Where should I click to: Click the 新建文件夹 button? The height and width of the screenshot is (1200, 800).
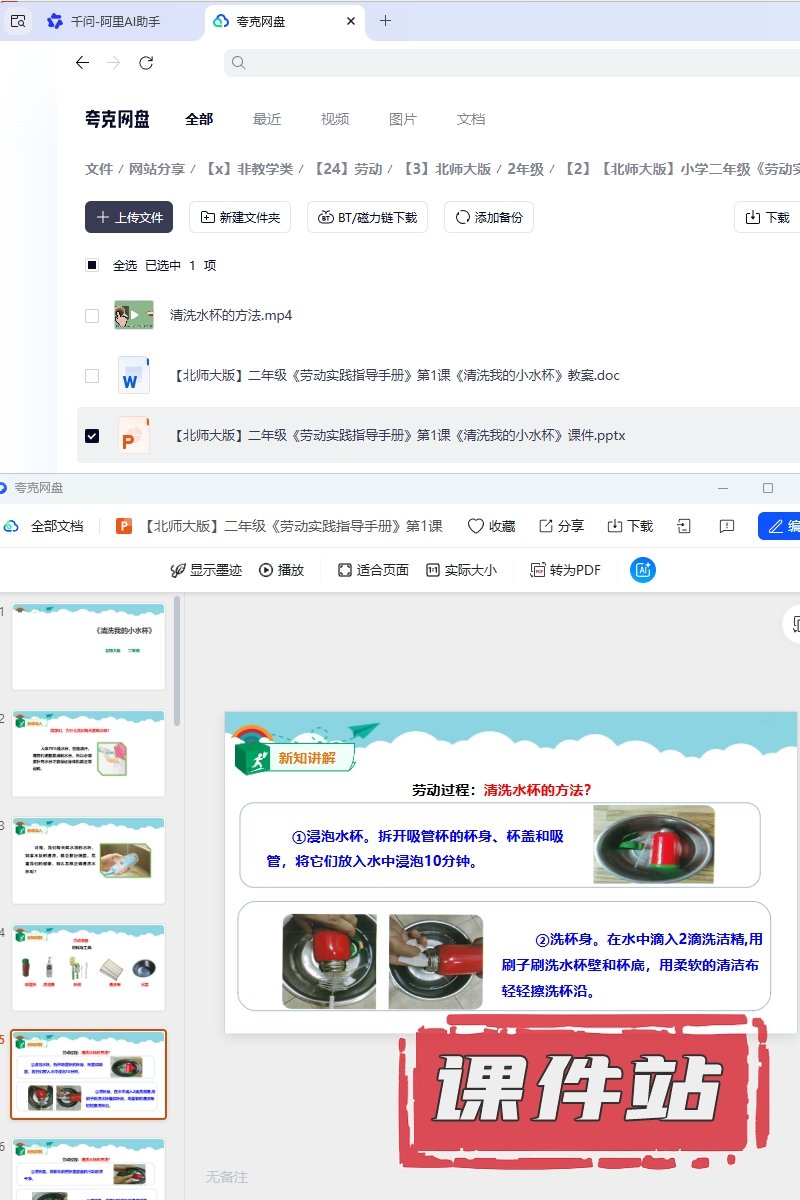[x=240, y=217]
